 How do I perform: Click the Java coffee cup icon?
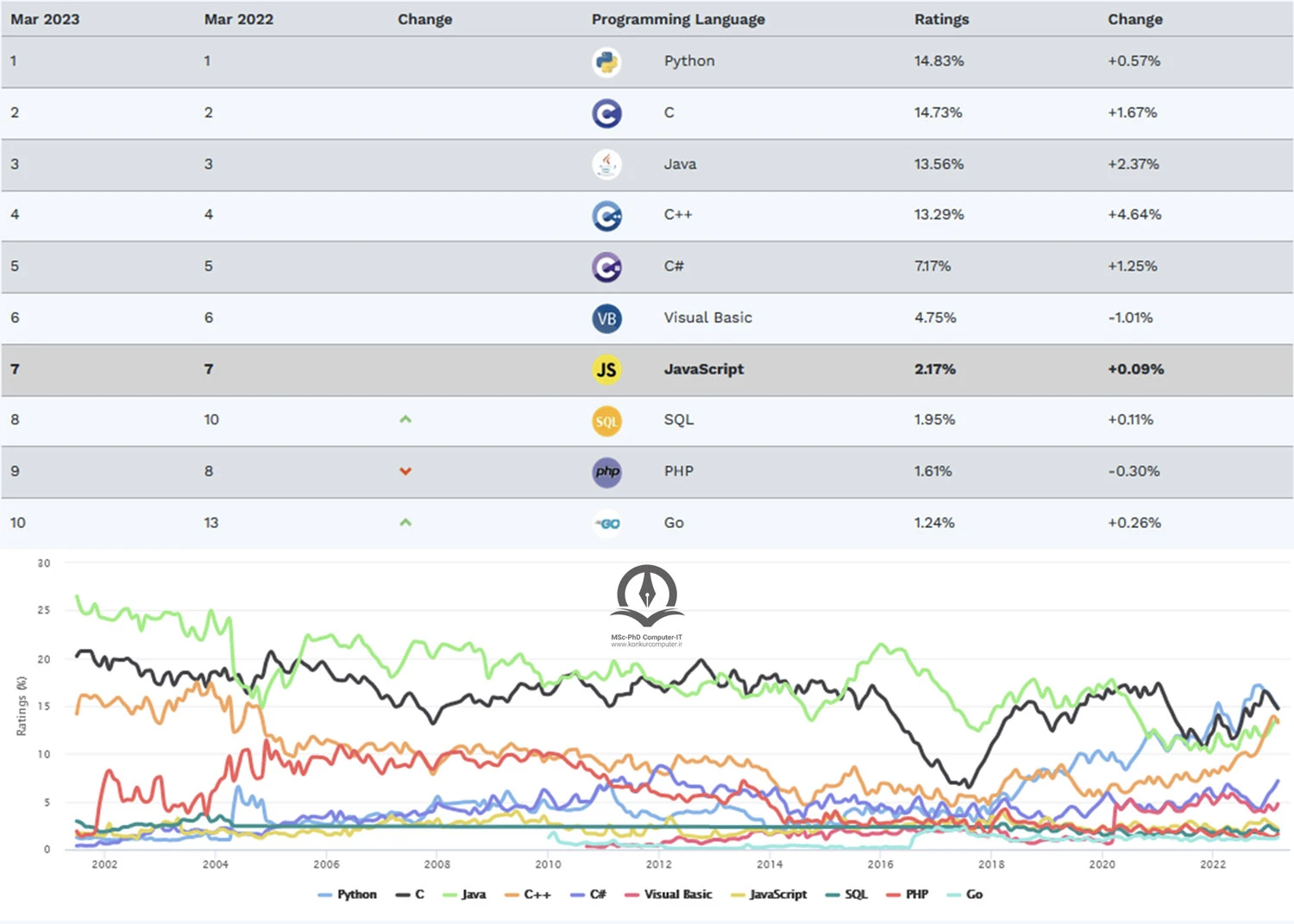[606, 164]
